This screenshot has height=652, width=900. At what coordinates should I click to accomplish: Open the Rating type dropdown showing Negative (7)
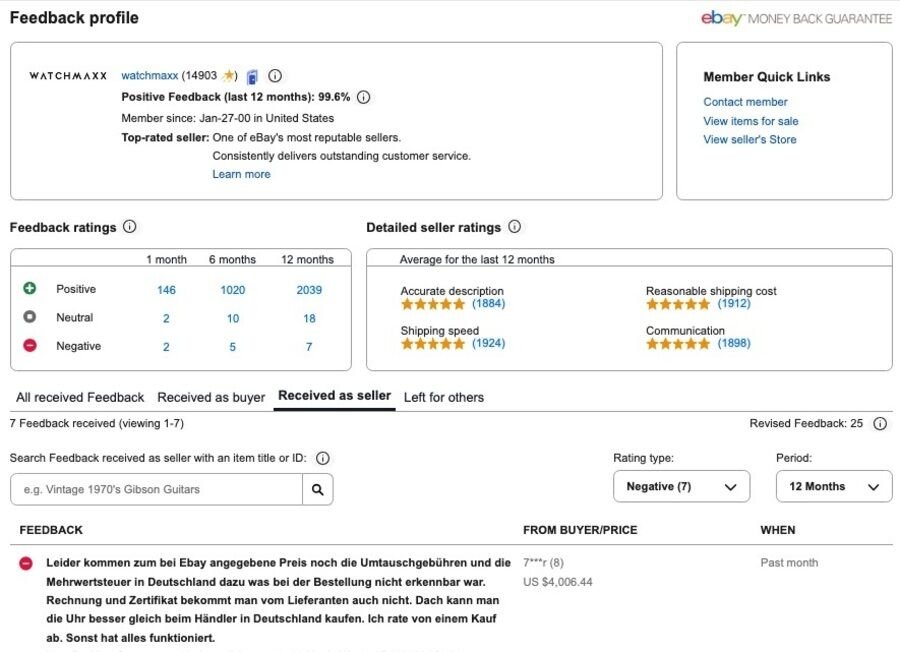(680, 486)
